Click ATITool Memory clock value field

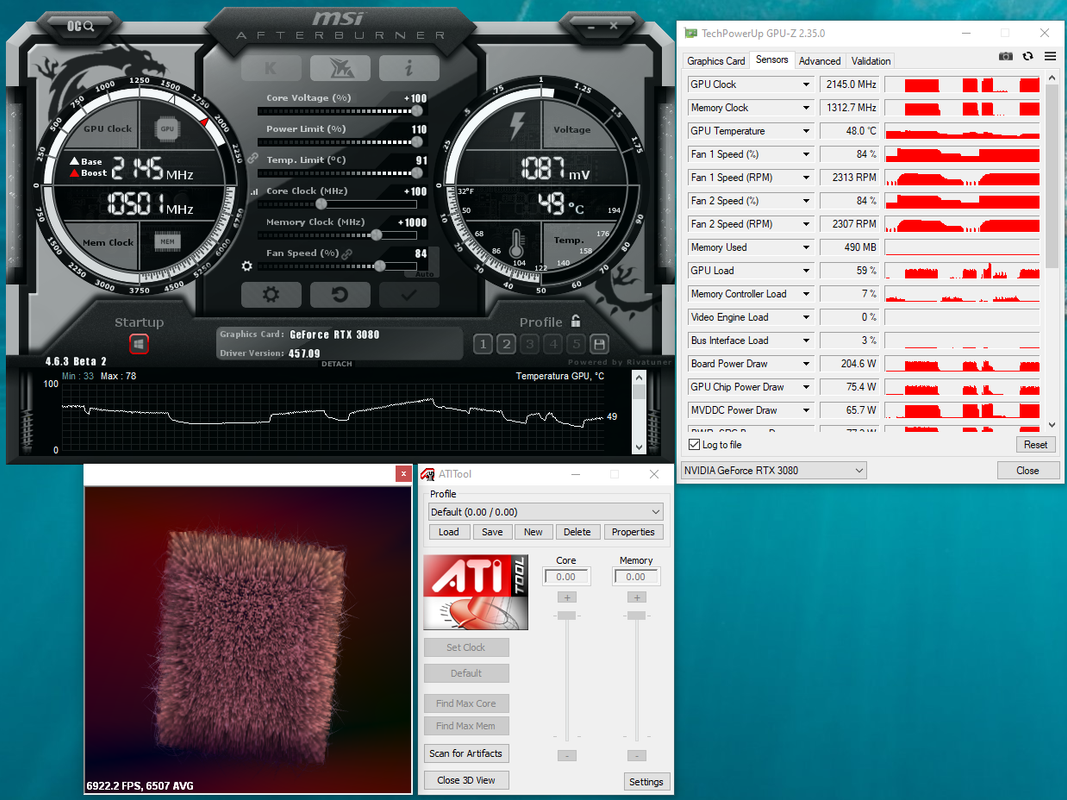(636, 577)
